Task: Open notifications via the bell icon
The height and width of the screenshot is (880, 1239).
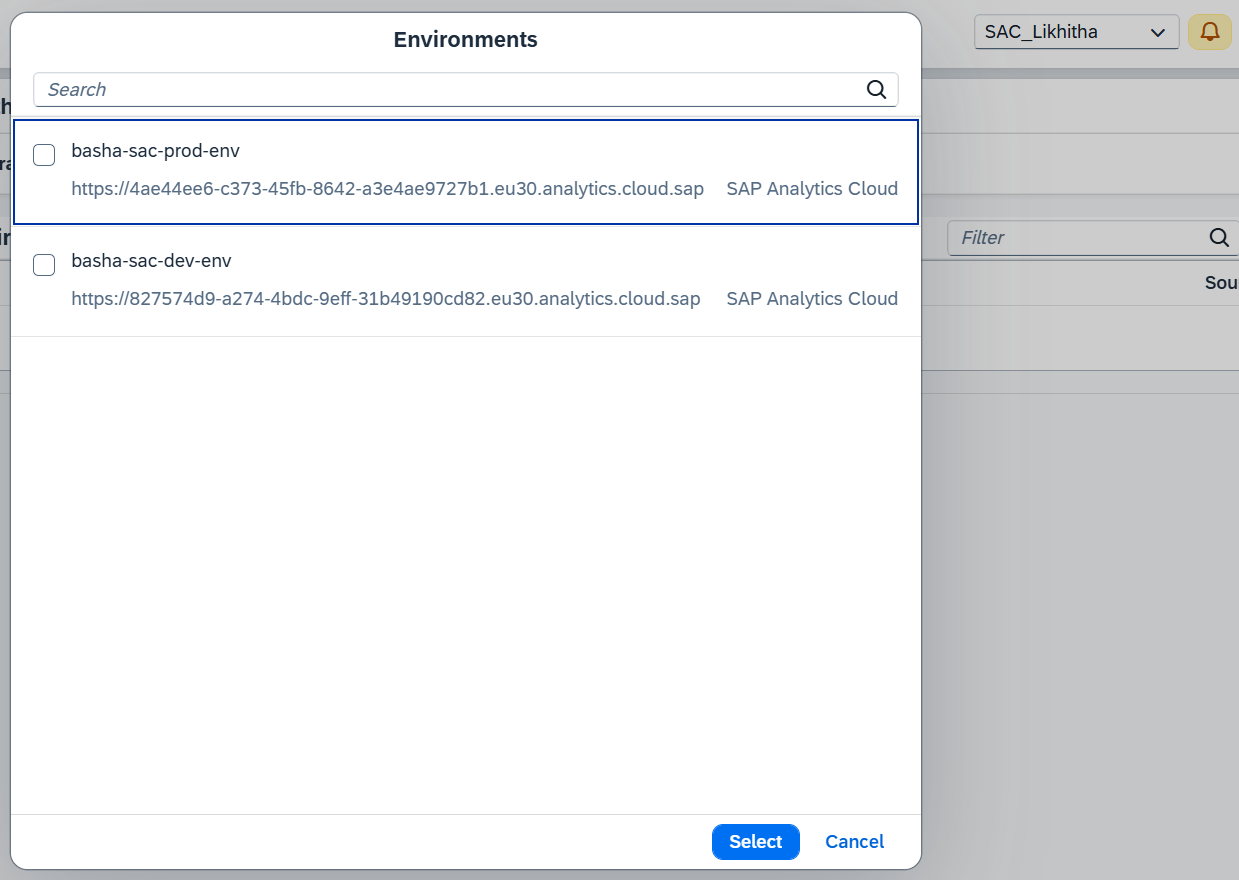Action: 1209,32
